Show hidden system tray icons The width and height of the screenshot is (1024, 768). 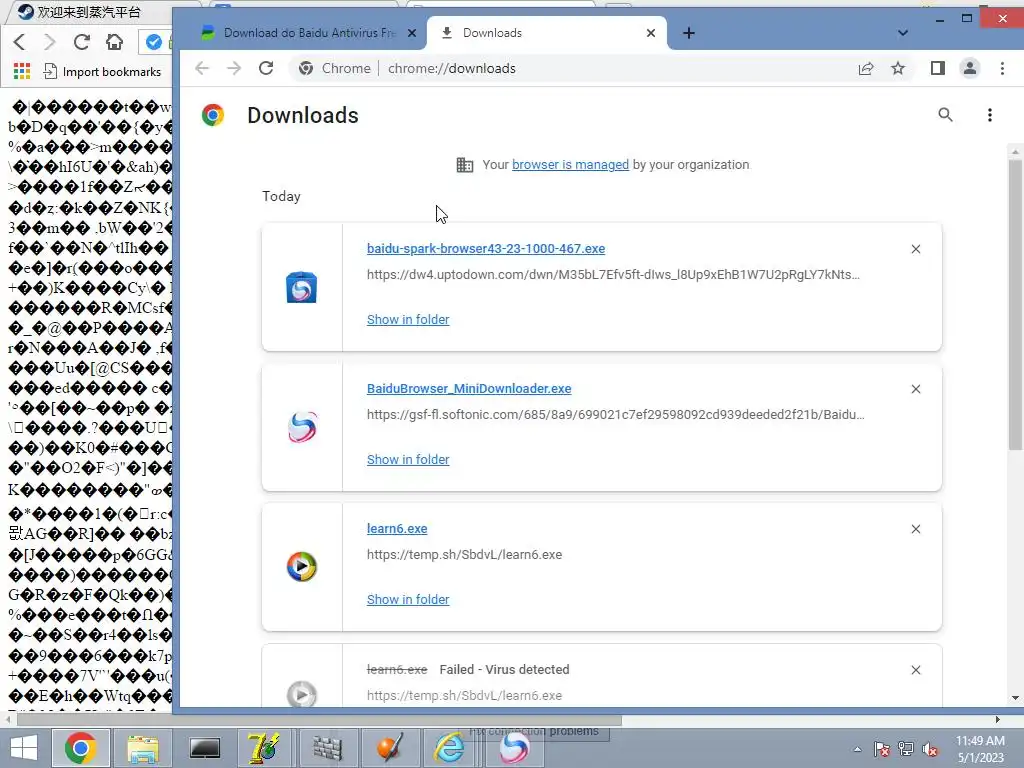tap(857, 749)
